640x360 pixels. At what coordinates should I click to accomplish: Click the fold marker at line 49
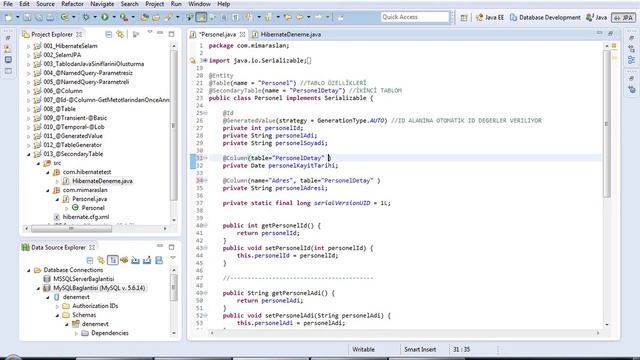pyautogui.click(x=206, y=293)
